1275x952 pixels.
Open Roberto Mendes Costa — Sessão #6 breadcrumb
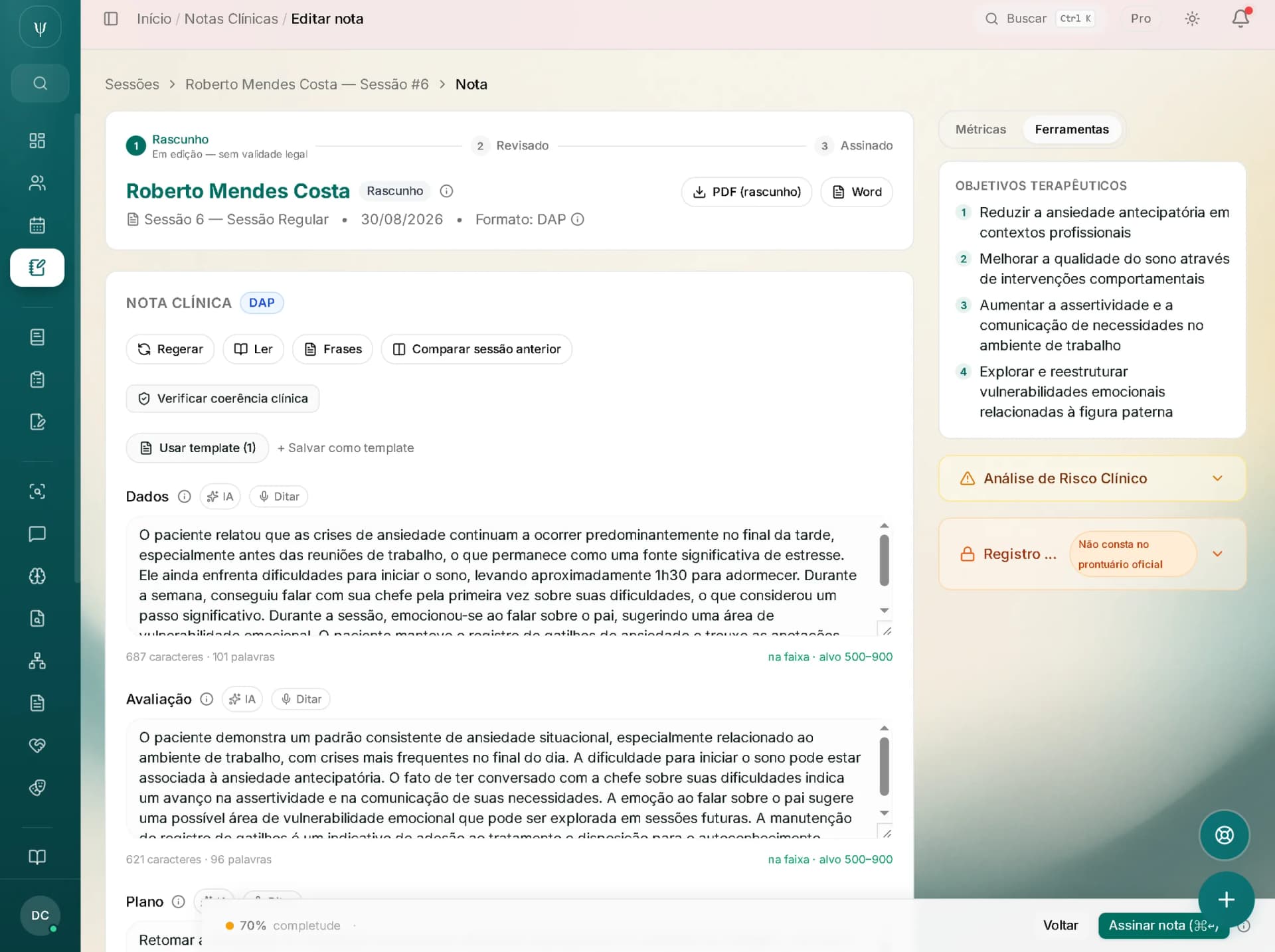click(x=307, y=84)
